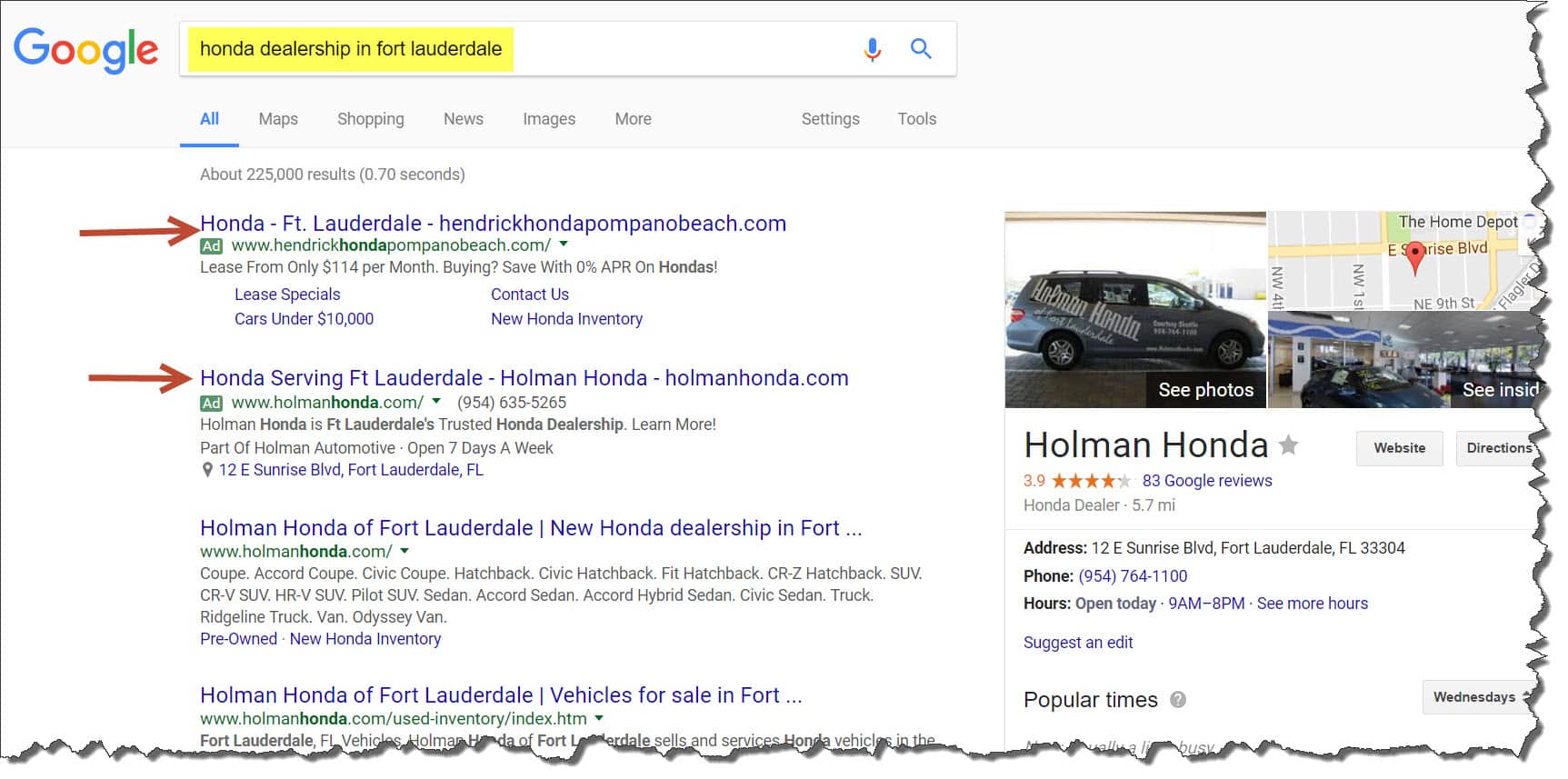
Task: Click the red map marker on map
Action: coord(1414,259)
